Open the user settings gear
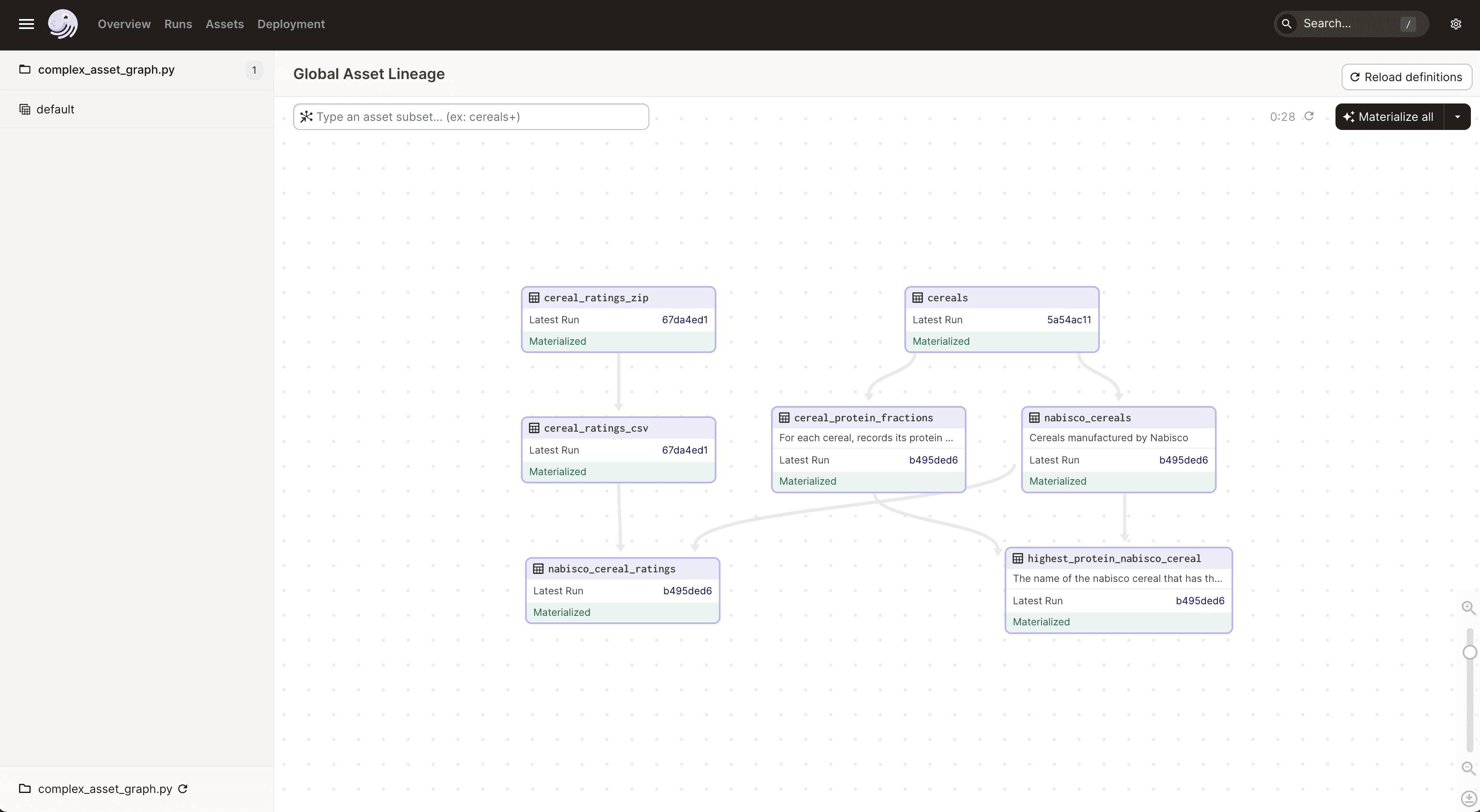Viewport: 1480px width, 812px height. (x=1455, y=24)
